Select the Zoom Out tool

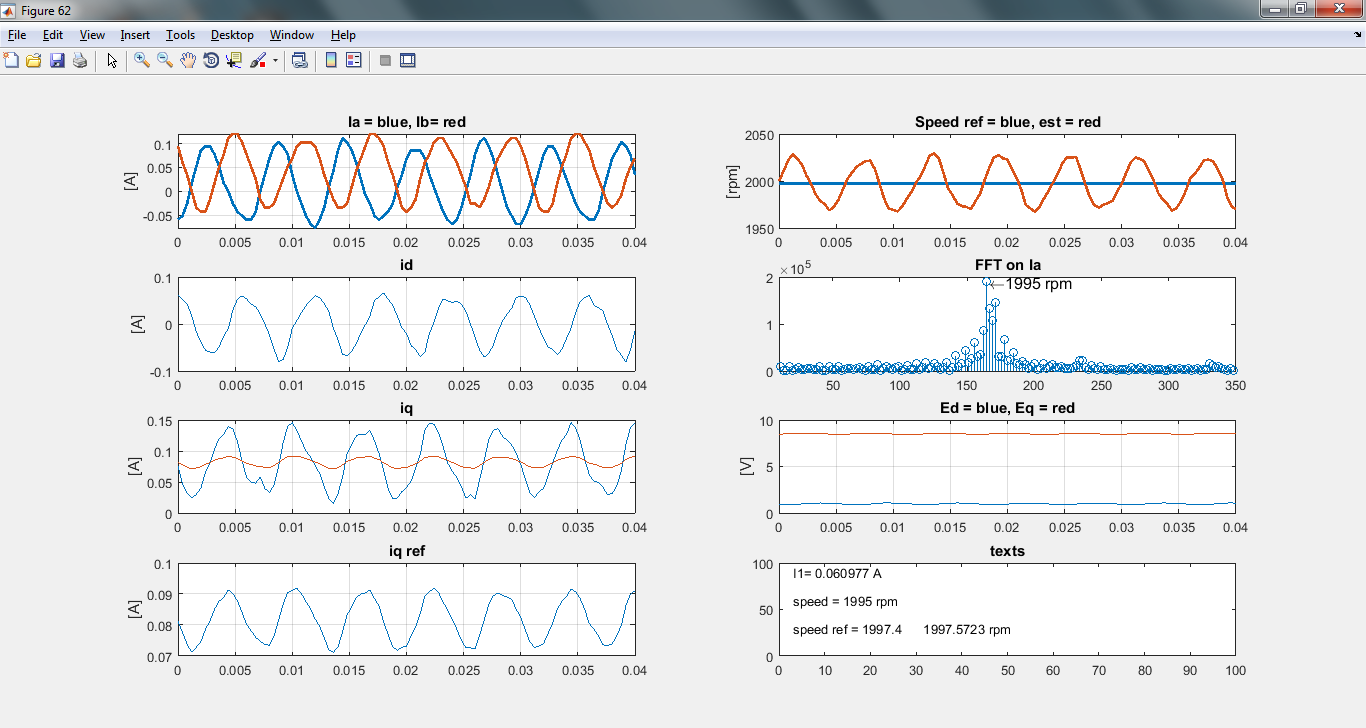pyautogui.click(x=163, y=60)
